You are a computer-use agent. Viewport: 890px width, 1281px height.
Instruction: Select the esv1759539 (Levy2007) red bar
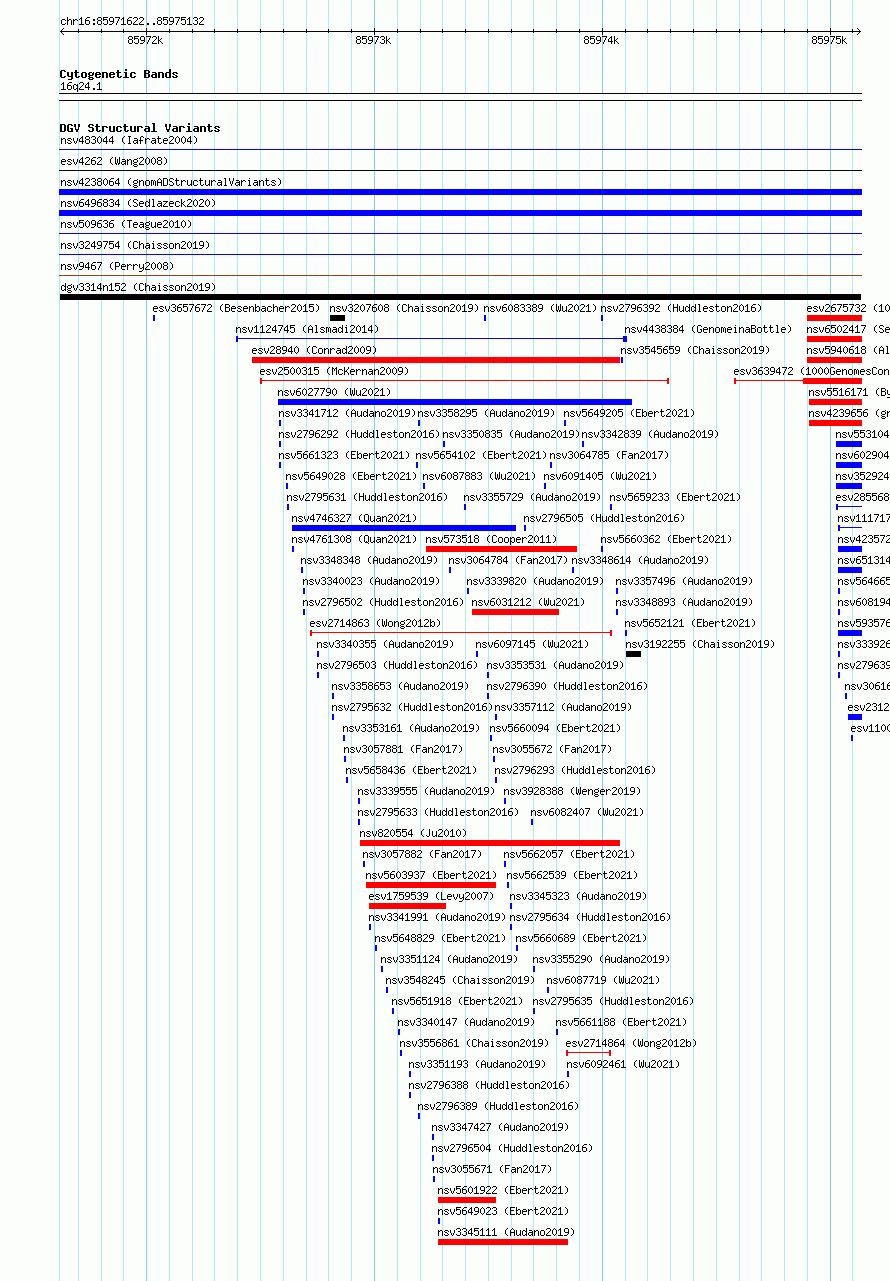click(x=407, y=906)
